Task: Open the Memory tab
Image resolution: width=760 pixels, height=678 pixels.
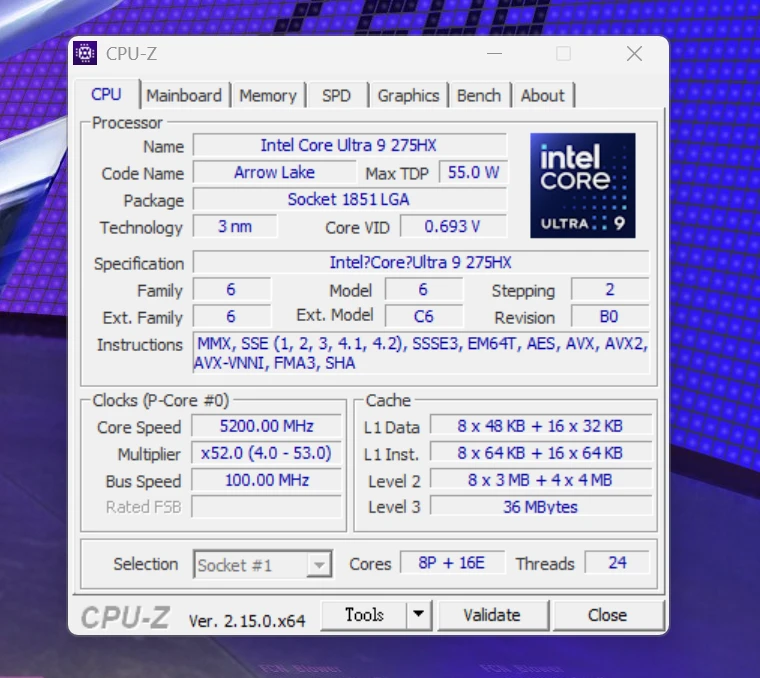Action: click(267, 96)
